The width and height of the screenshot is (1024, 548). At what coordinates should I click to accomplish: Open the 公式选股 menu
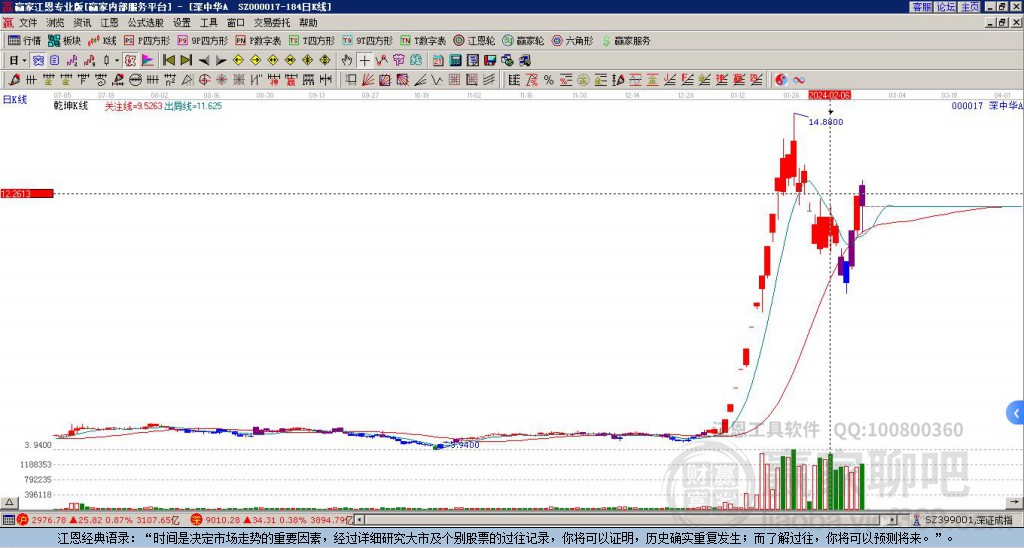(x=146, y=23)
